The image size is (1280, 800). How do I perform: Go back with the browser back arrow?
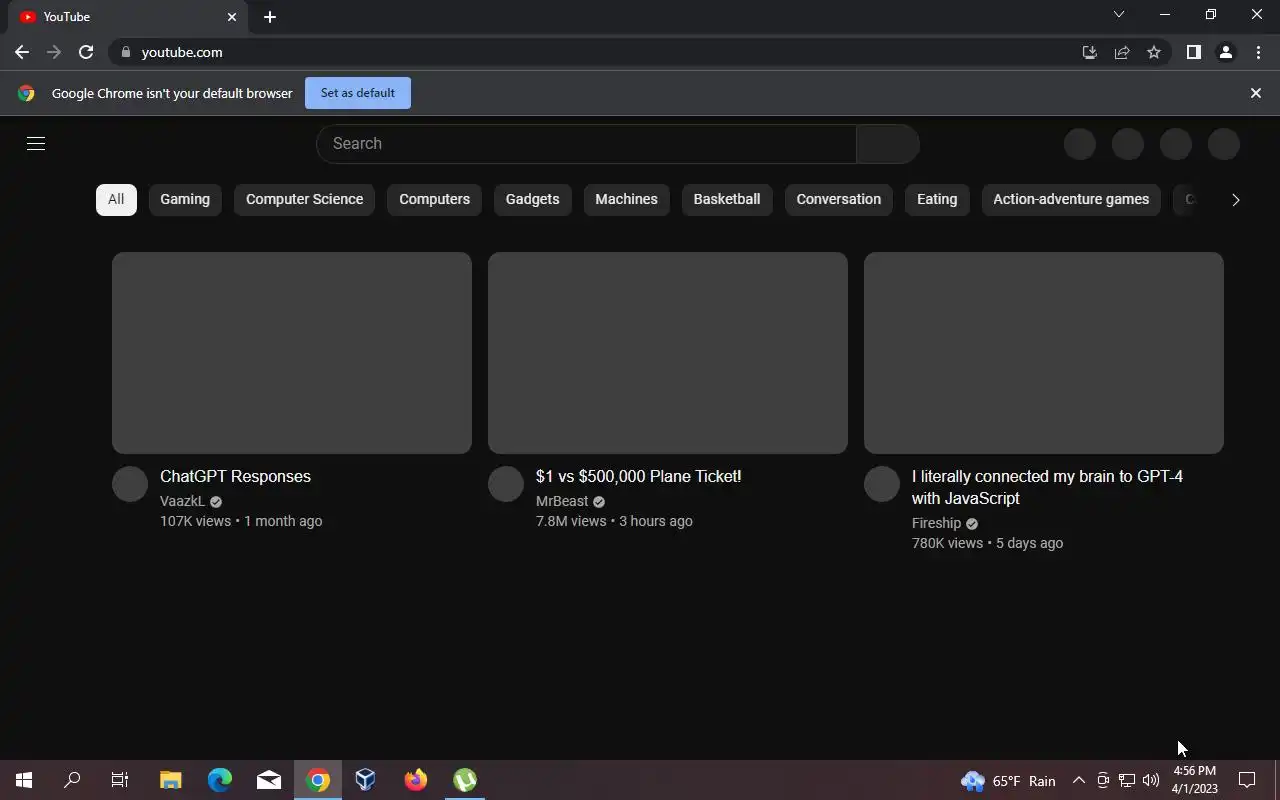(x=22, y=52)
